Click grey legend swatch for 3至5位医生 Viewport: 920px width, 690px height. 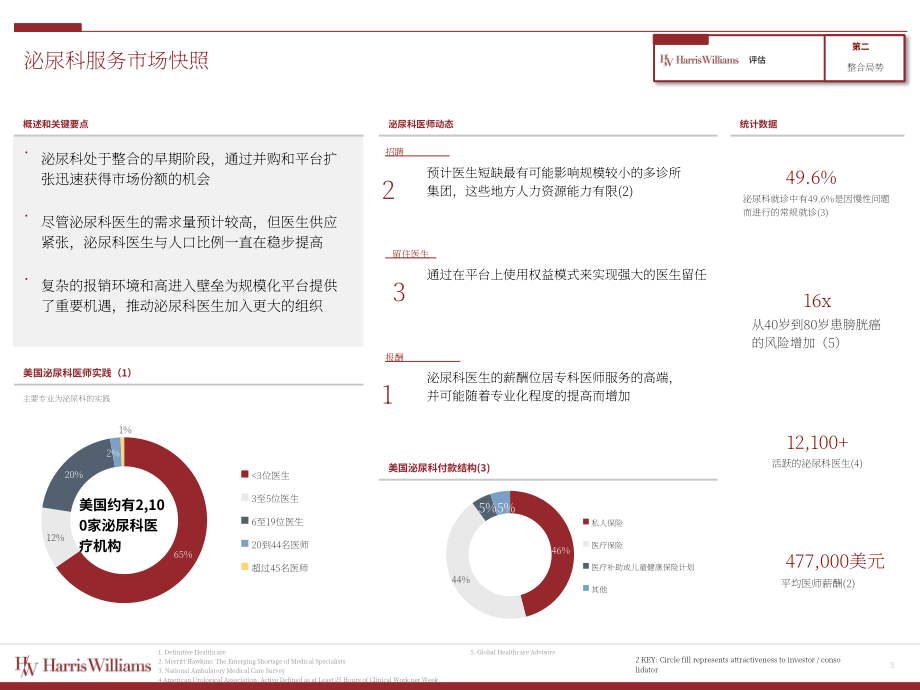pos(245,498)
